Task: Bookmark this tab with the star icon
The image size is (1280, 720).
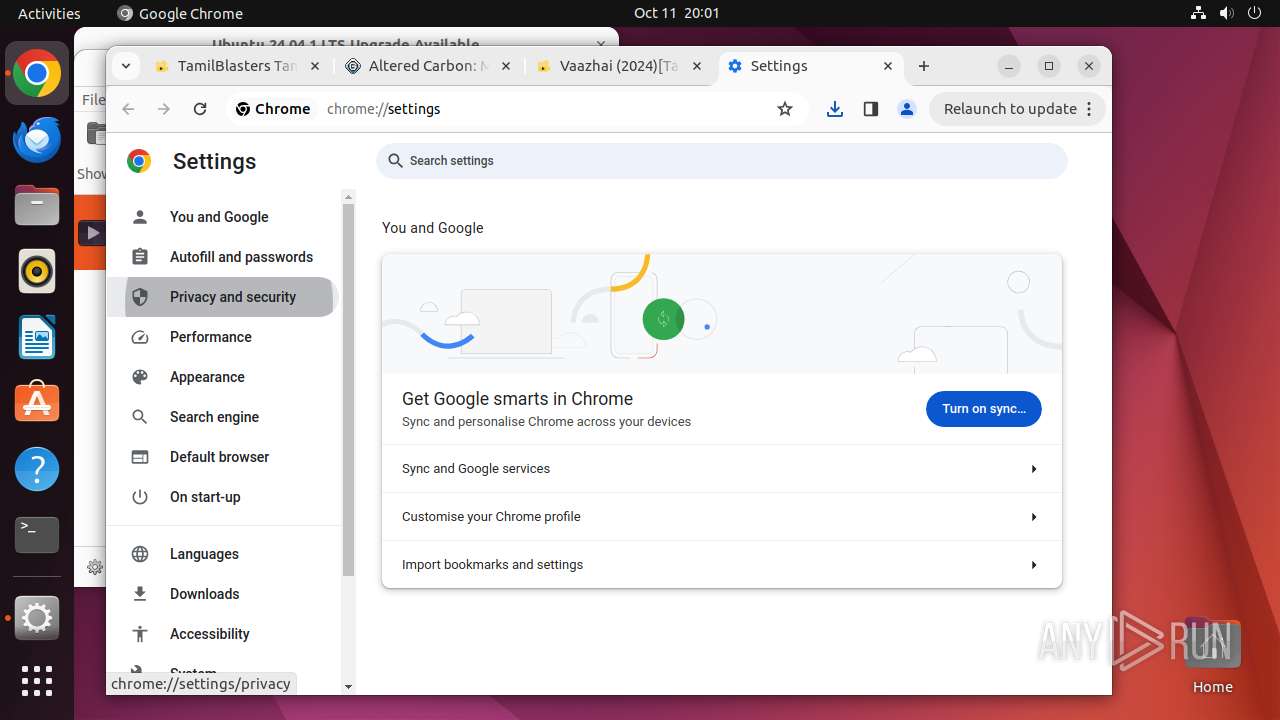Action: (785, 109)
